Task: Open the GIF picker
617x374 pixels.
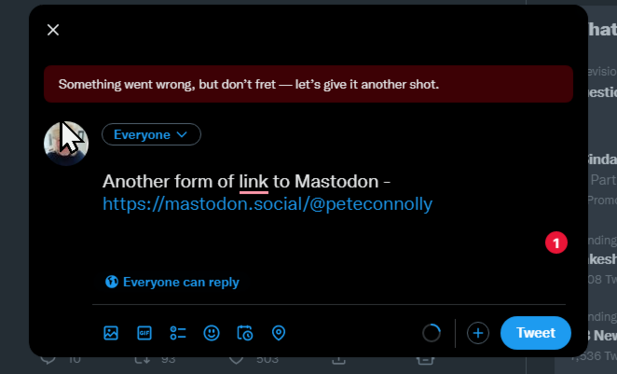Action: coord(144,333)
